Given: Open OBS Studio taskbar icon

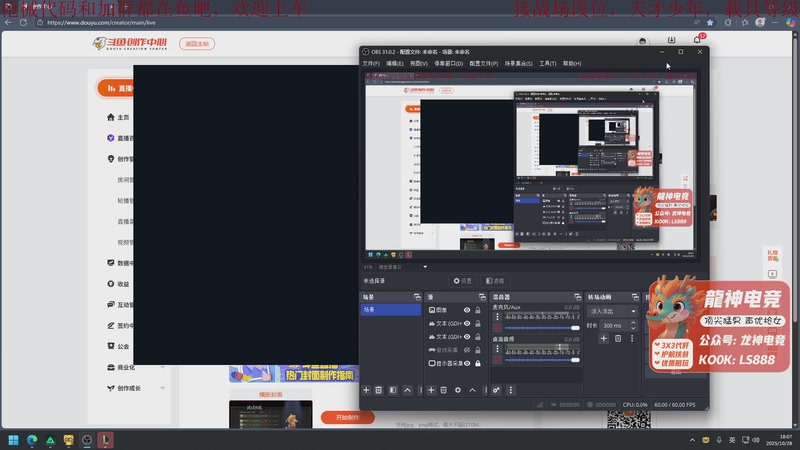Looking at the screenshot, I should pos(87,440).
